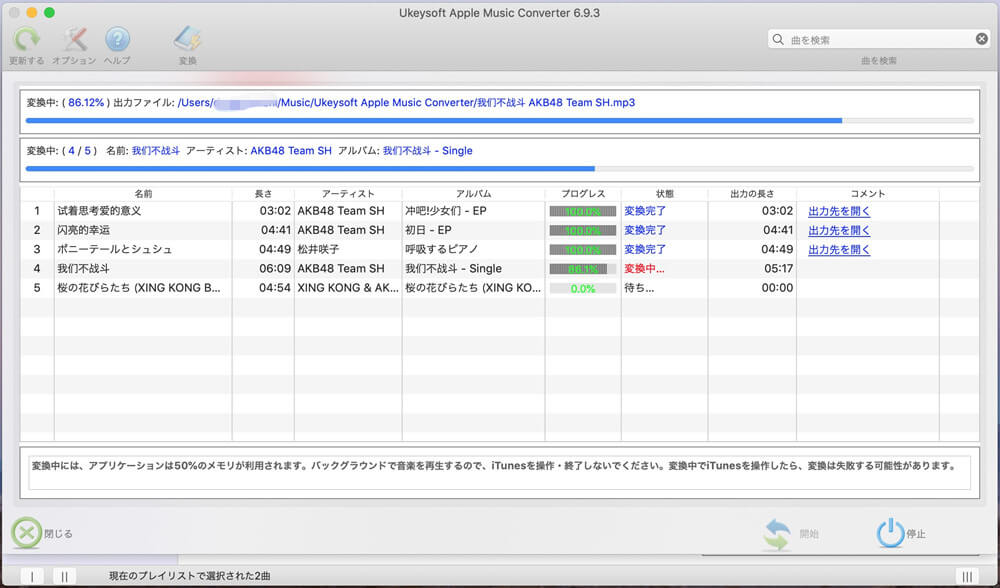Viewport: 1000px width, 588px height.
Task: Click the Start (開始) arrows icon
Action: coord(777,534)
